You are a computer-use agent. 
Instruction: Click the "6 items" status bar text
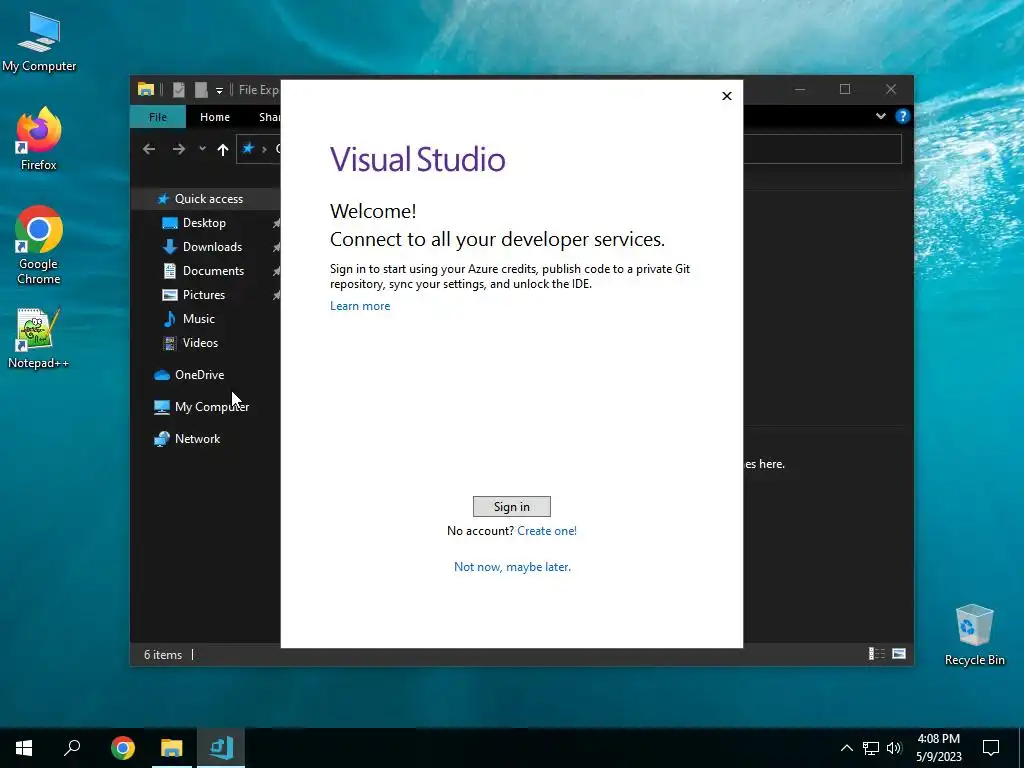click(163, 654)
